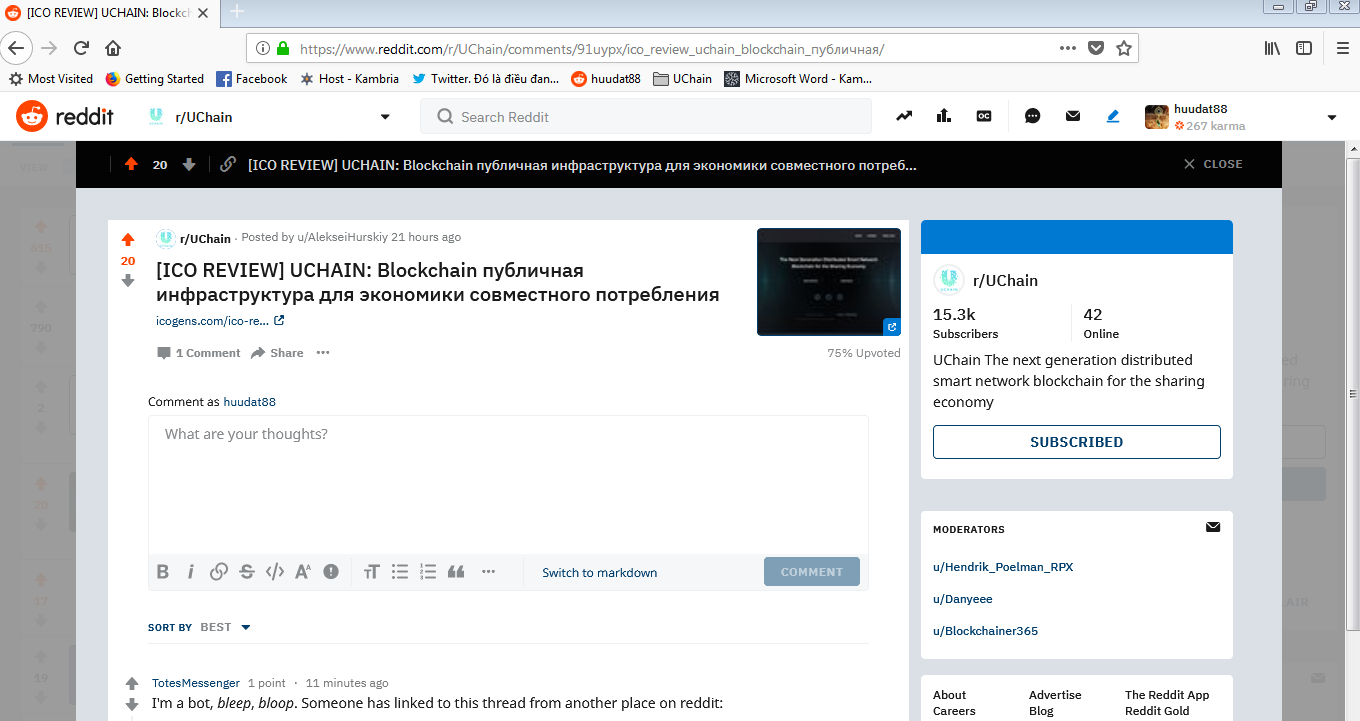This screenshot has width=1360, height=721.
Task: Show the Firefox sidebars icon
Action: pyautogui.click(x=1304, y=48)
